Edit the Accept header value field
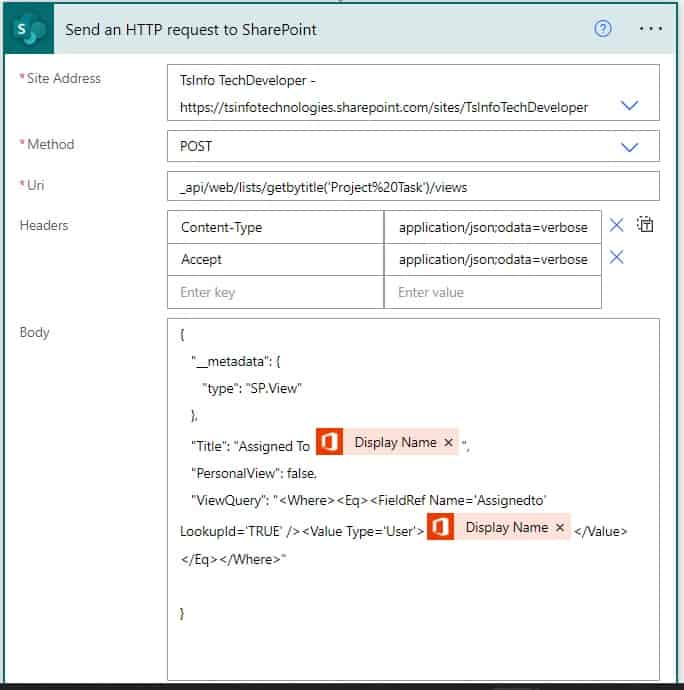The width and height of the screenshot is (684, 690). 493,260
